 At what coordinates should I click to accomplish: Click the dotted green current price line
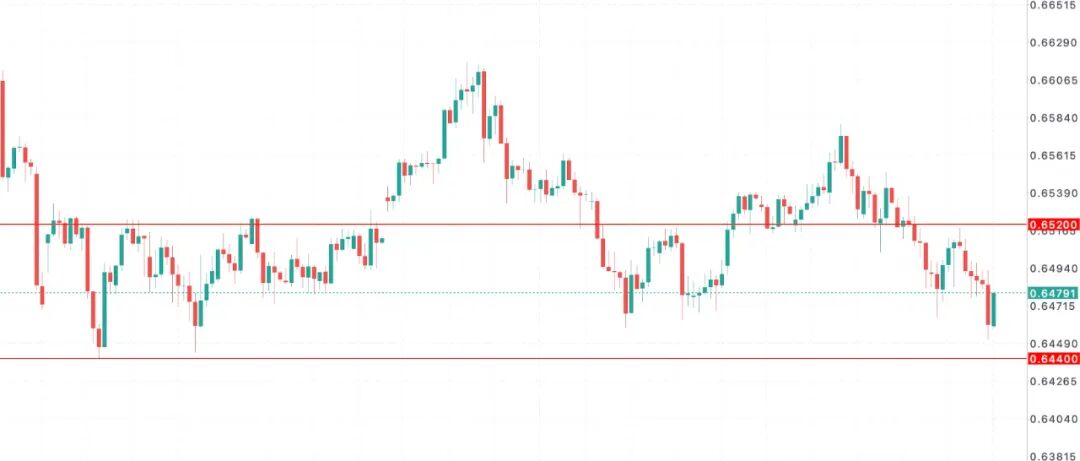pos(500,293)
